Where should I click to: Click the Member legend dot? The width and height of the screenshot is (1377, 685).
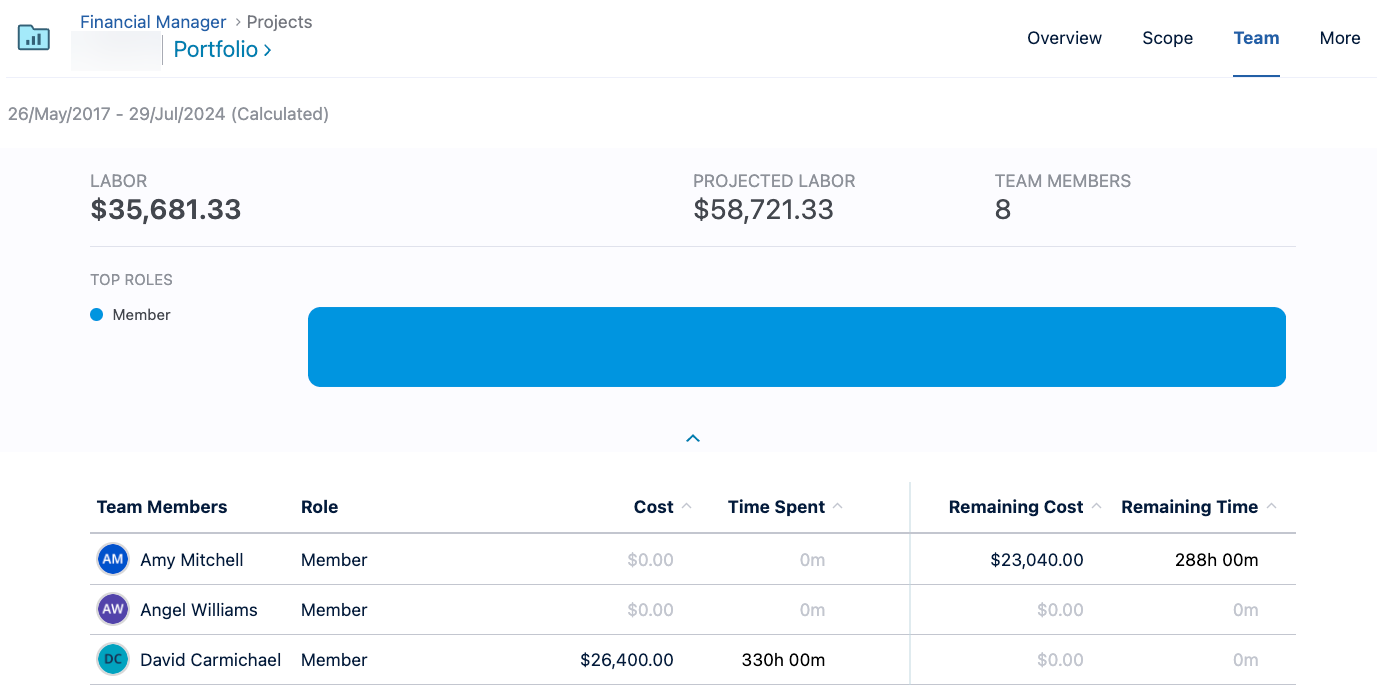[97, 315]
